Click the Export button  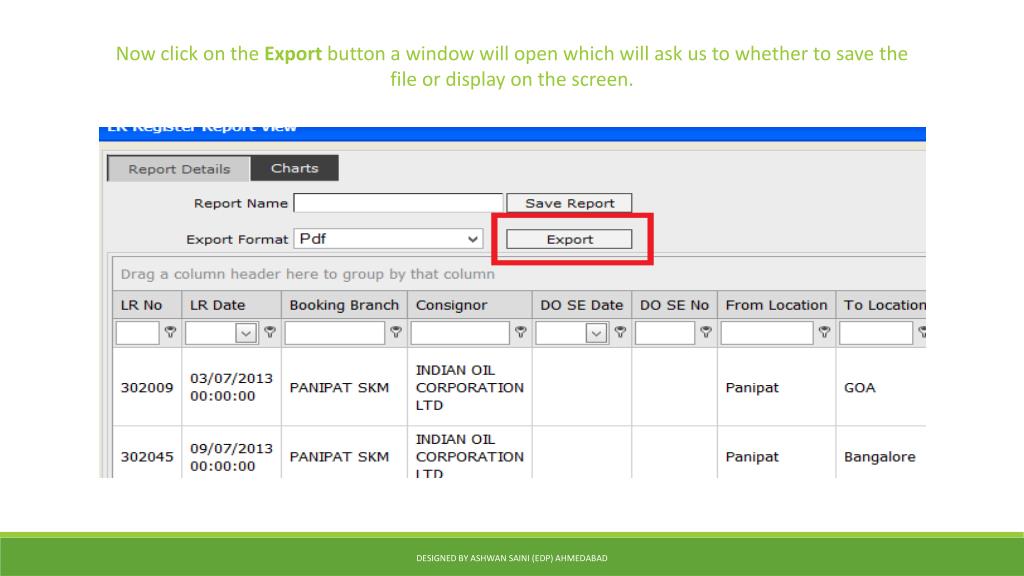(x=569, y=238)
